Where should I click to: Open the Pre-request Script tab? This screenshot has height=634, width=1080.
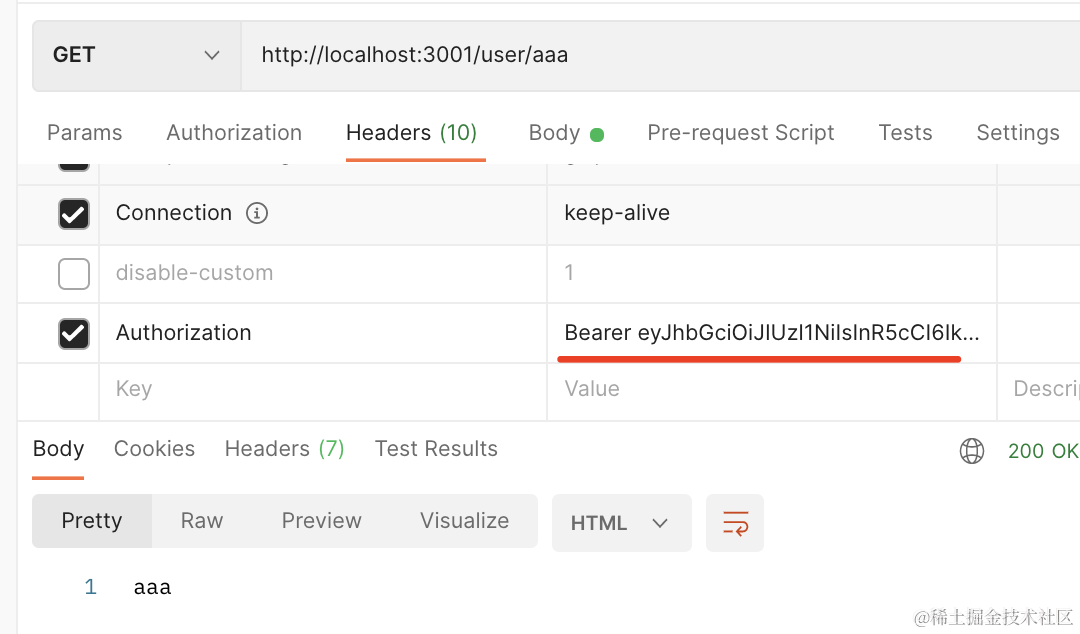(740, 133)
